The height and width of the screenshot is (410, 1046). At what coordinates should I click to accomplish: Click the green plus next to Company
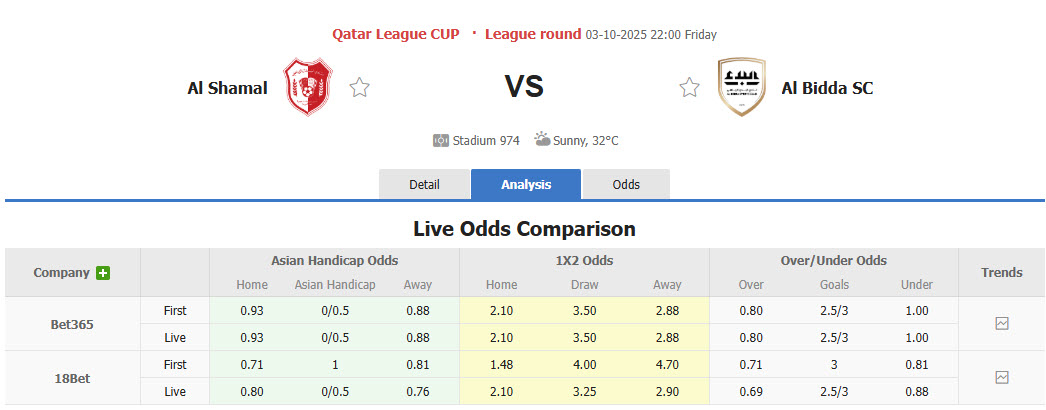[x=103, y=273]
